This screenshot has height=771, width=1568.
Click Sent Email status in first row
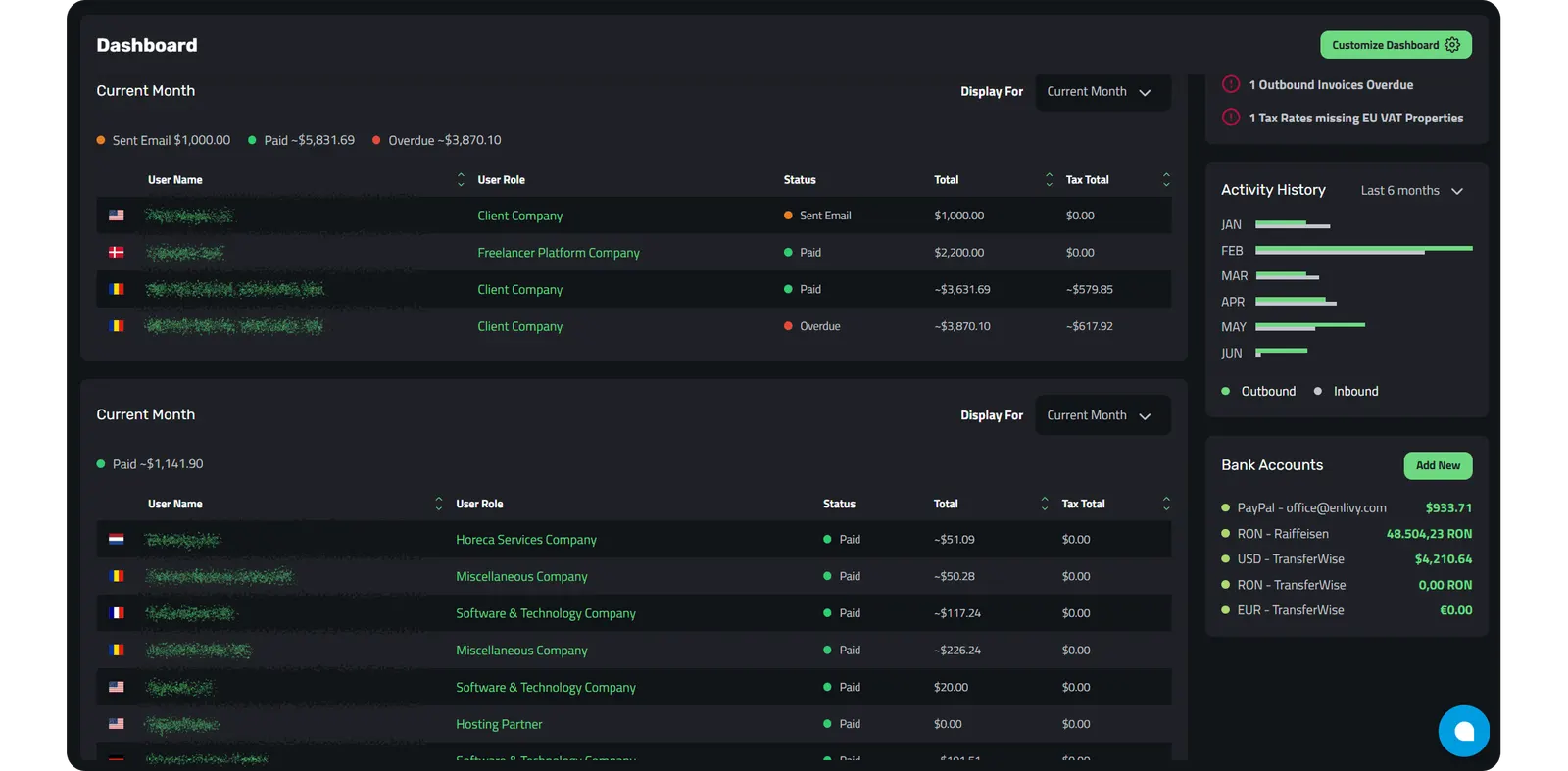click(817, 216)
